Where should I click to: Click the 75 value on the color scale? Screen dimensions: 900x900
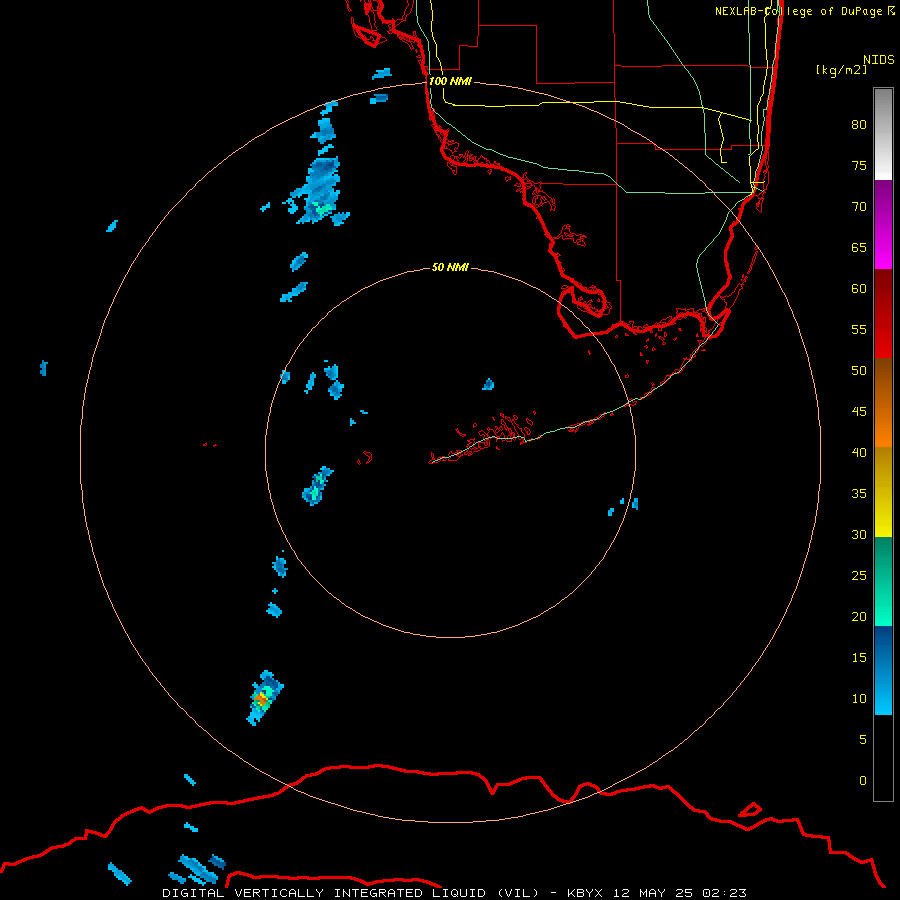click(x=859, y=165)
